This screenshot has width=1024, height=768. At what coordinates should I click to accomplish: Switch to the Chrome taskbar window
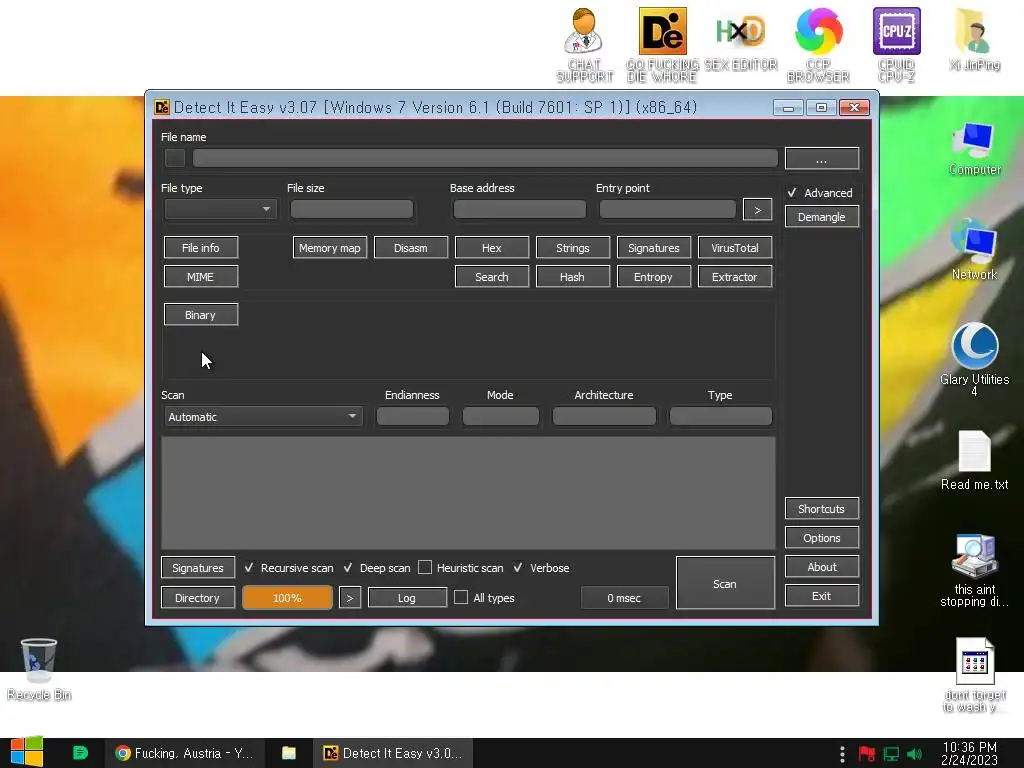point(185,753)
